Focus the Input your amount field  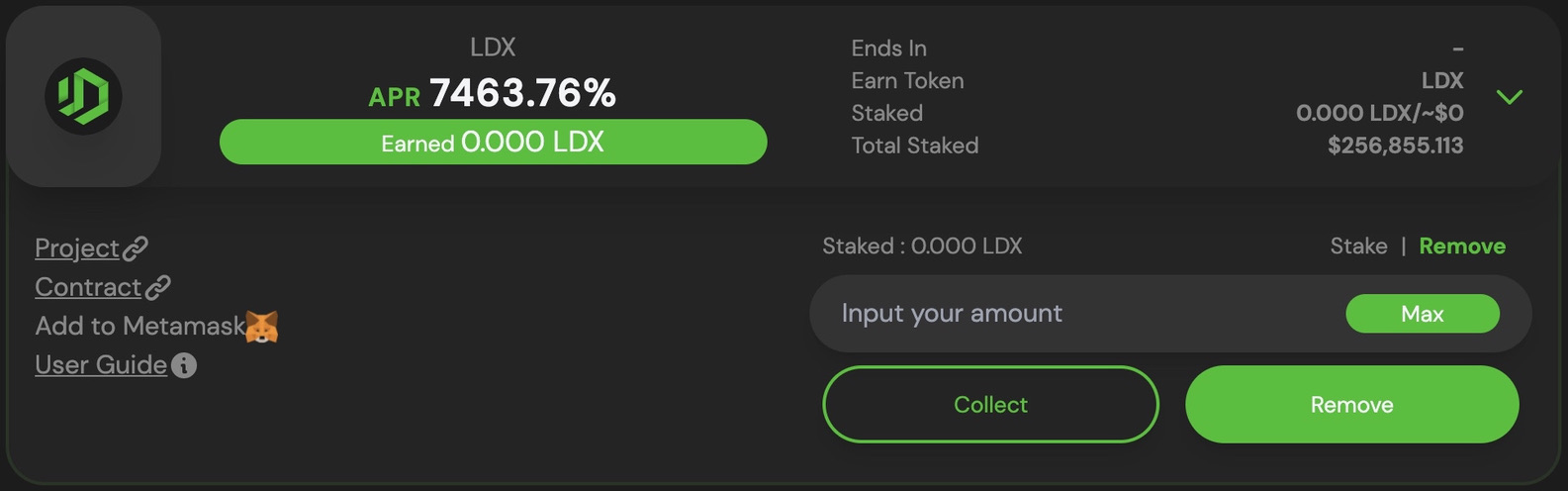pos(1076,314)
